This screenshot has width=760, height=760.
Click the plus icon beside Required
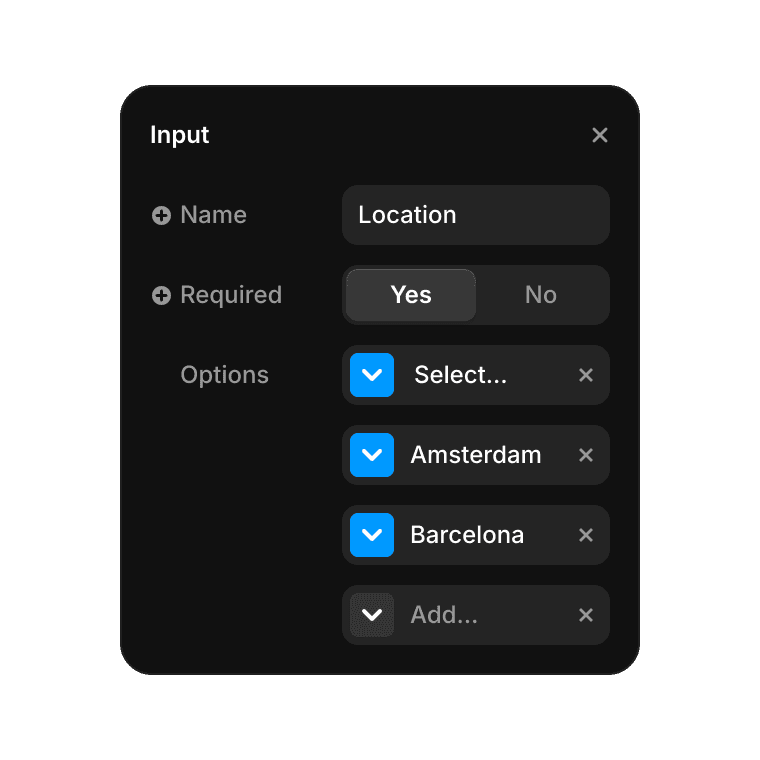pyautogui.click(x=161, y=295)
